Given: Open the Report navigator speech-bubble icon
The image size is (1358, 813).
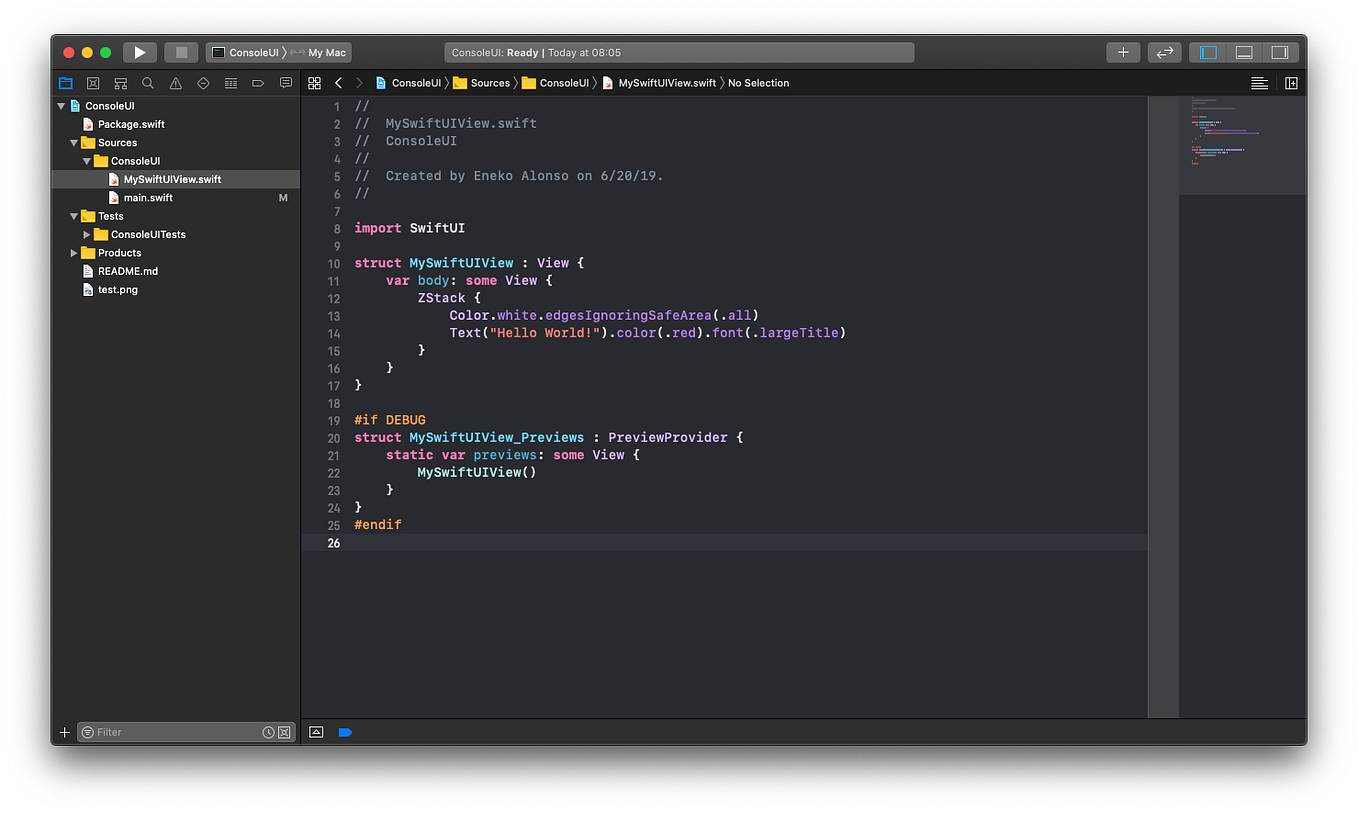Looking at the screenshot, I should [286, 83].
